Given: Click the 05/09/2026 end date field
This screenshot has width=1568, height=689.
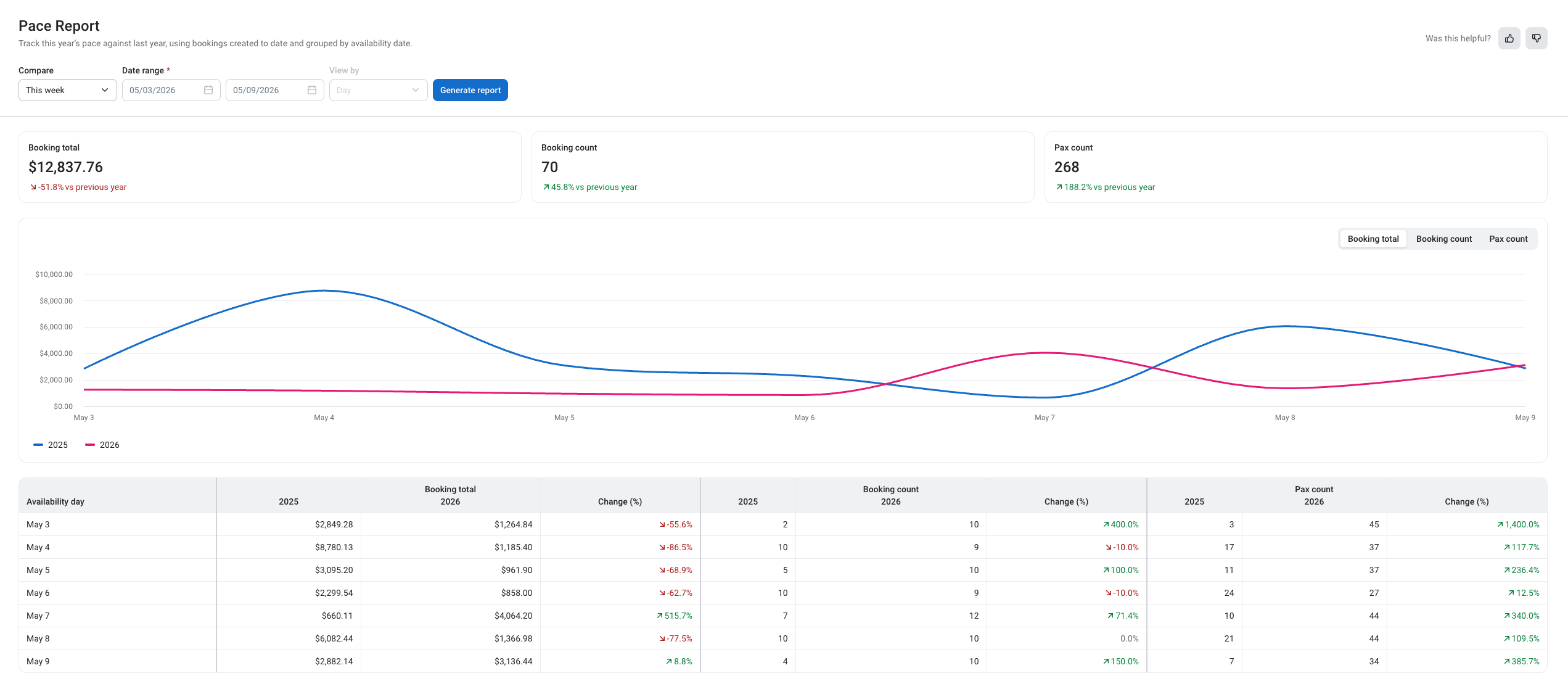Looking at the screenshot, I should click(x=275, y=90).
